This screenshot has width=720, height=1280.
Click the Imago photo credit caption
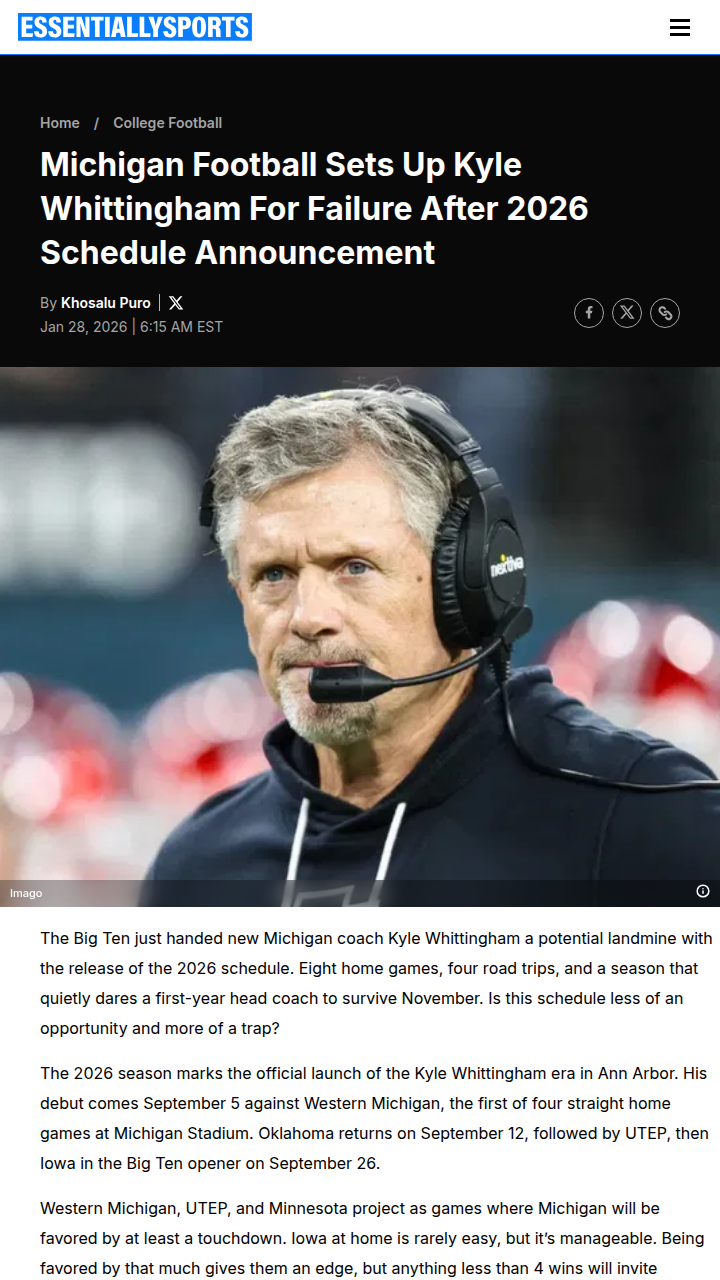pyautogui.click(x=26, y=893)
